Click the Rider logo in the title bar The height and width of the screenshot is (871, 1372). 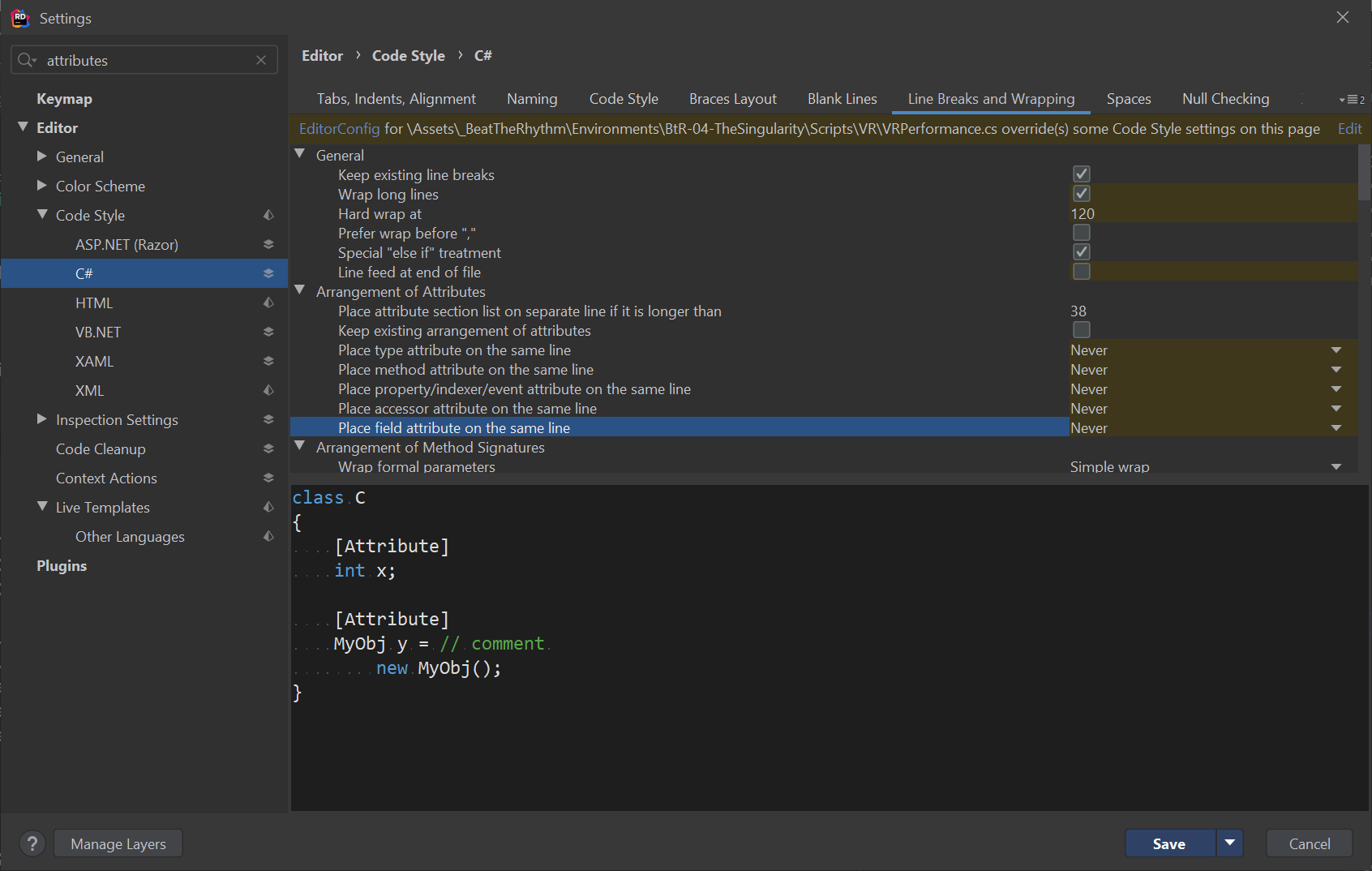(19, 18)
